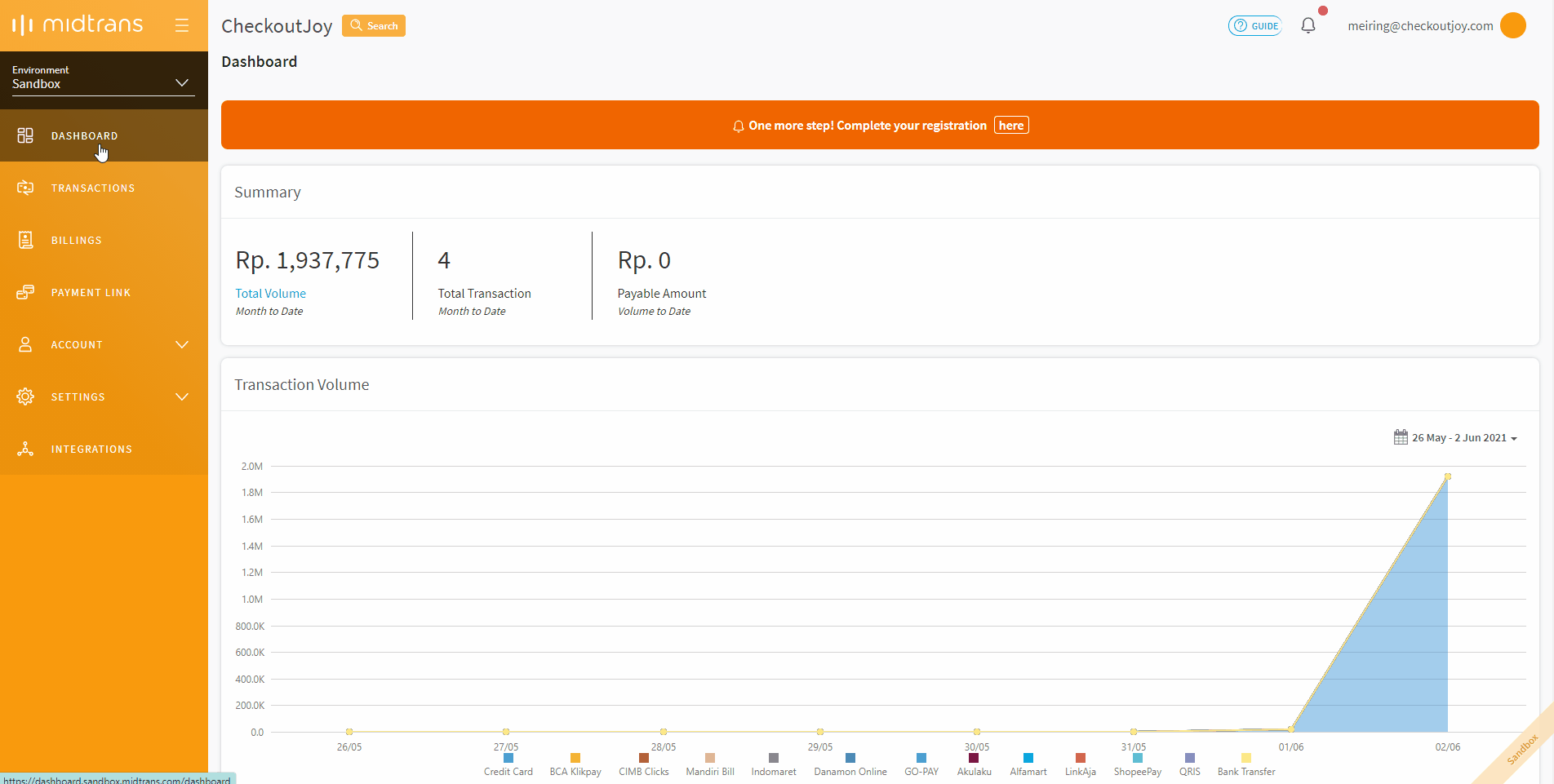Collapse sidebar with hamburger menu icon
This screenshot has height=784, width=1554.
tap(182, 25)
